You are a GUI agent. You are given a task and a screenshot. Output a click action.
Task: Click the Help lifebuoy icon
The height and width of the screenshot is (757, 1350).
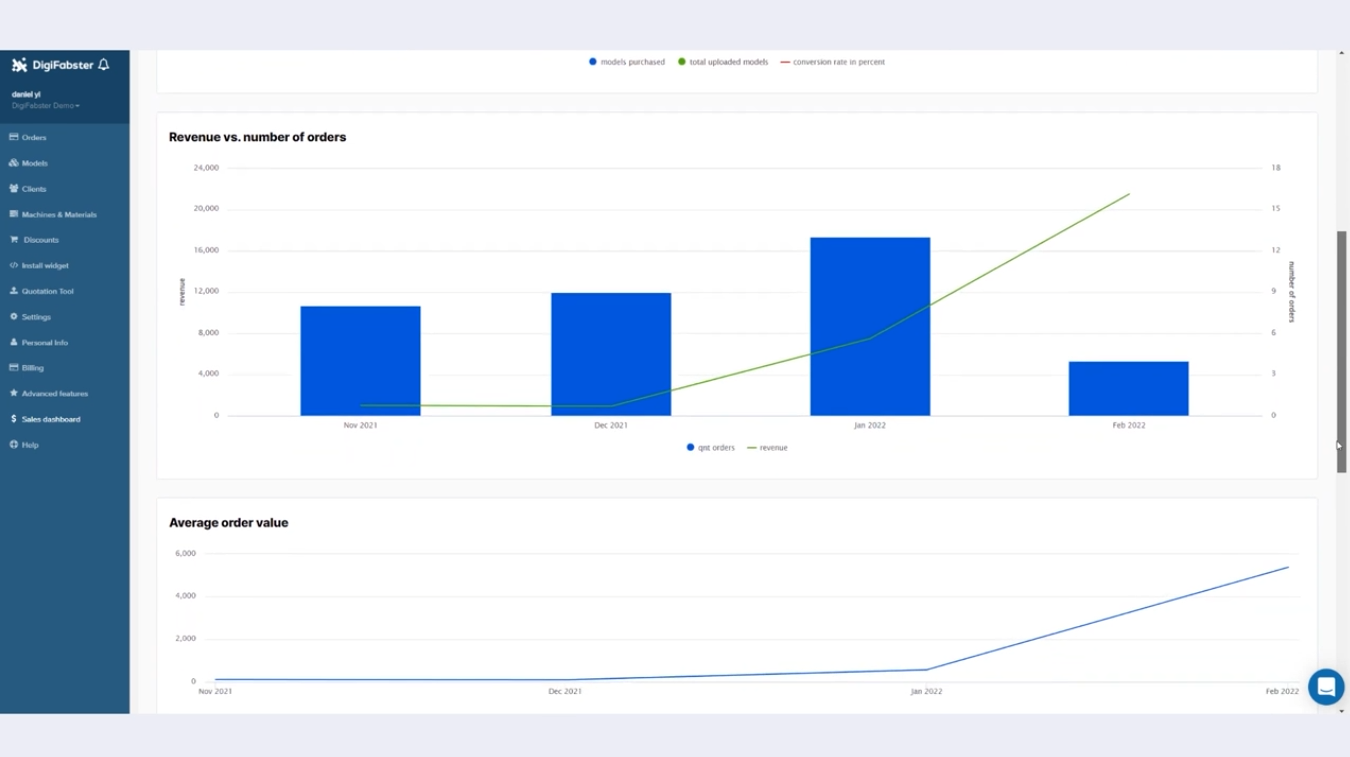(x=14, y=445)
